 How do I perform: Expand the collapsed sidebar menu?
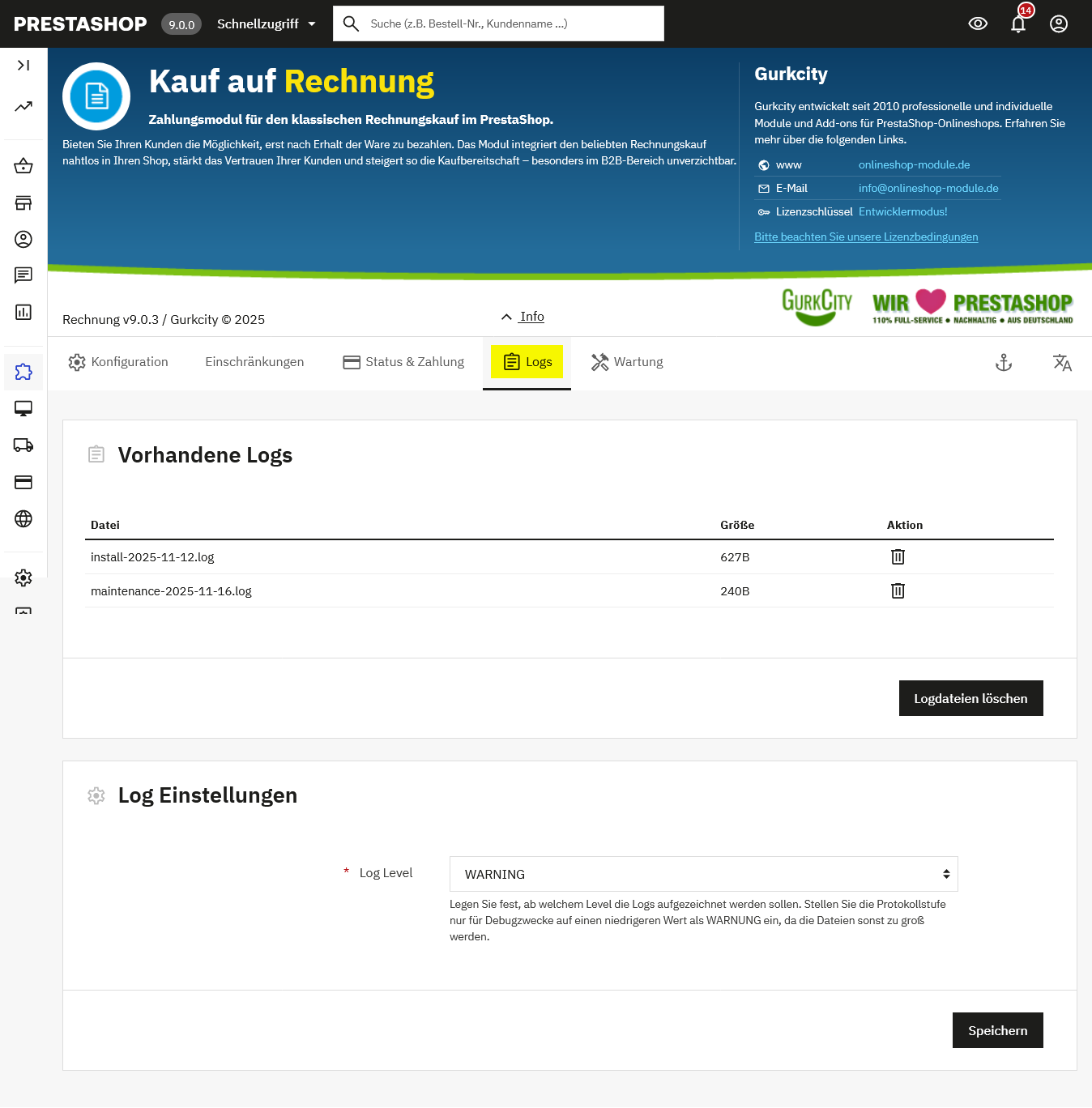23,65
